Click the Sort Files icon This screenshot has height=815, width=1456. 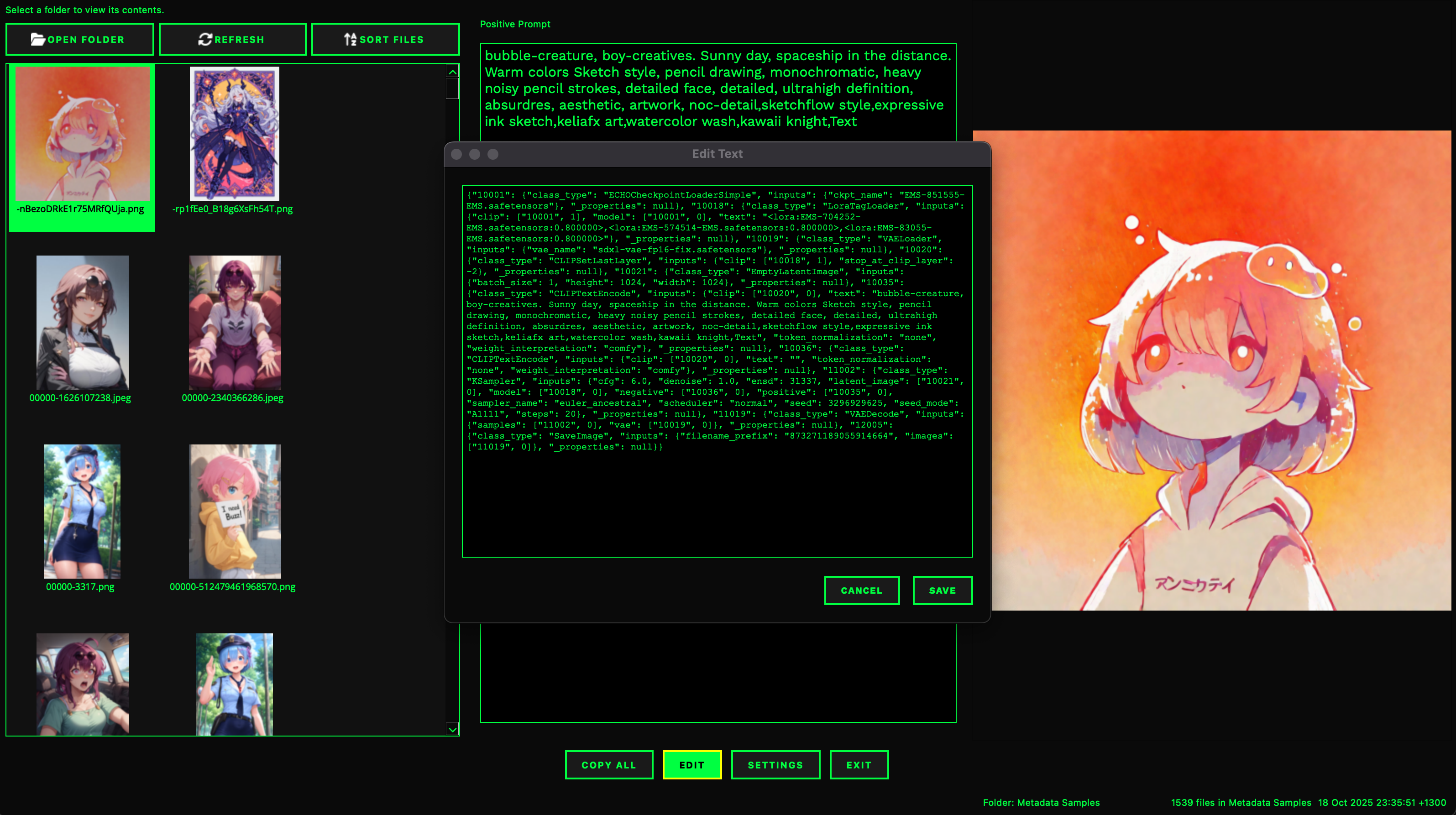pyautogui.click(x=350, y=40)
